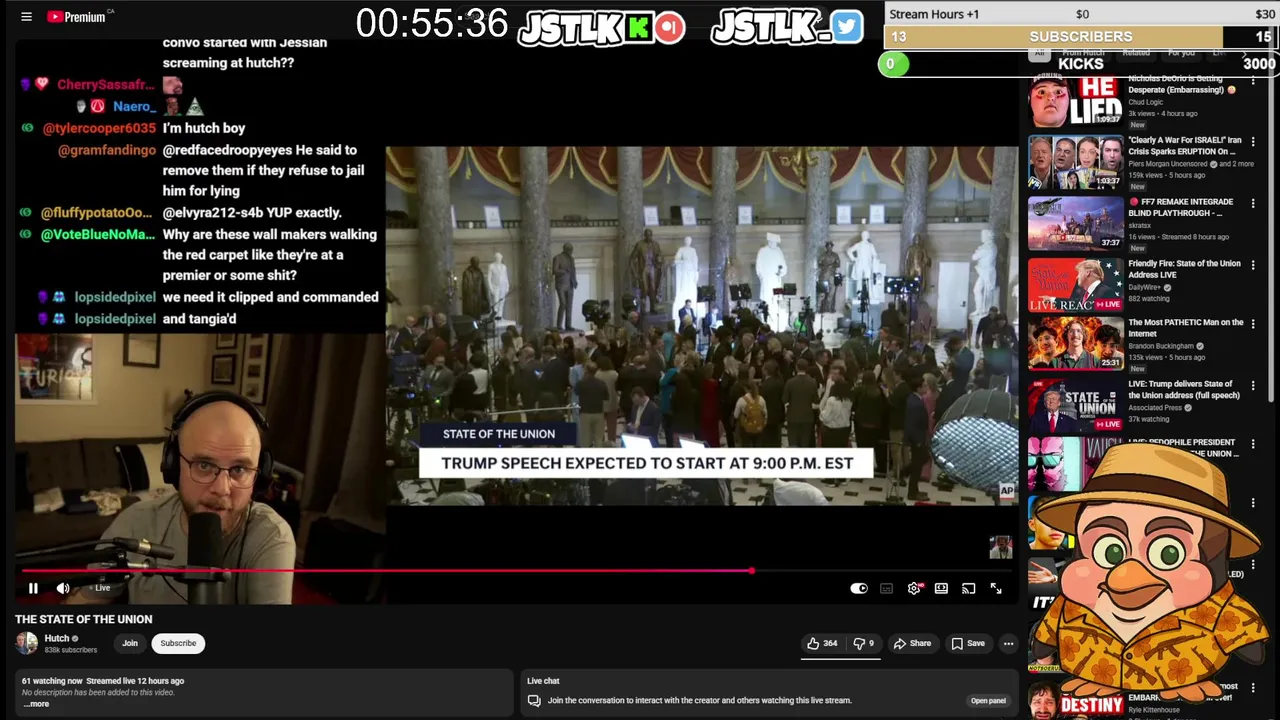Like the video with thumbs up
Image resolution: width=1280 pixels, height=720 pixels.
[x=822, y=643]
